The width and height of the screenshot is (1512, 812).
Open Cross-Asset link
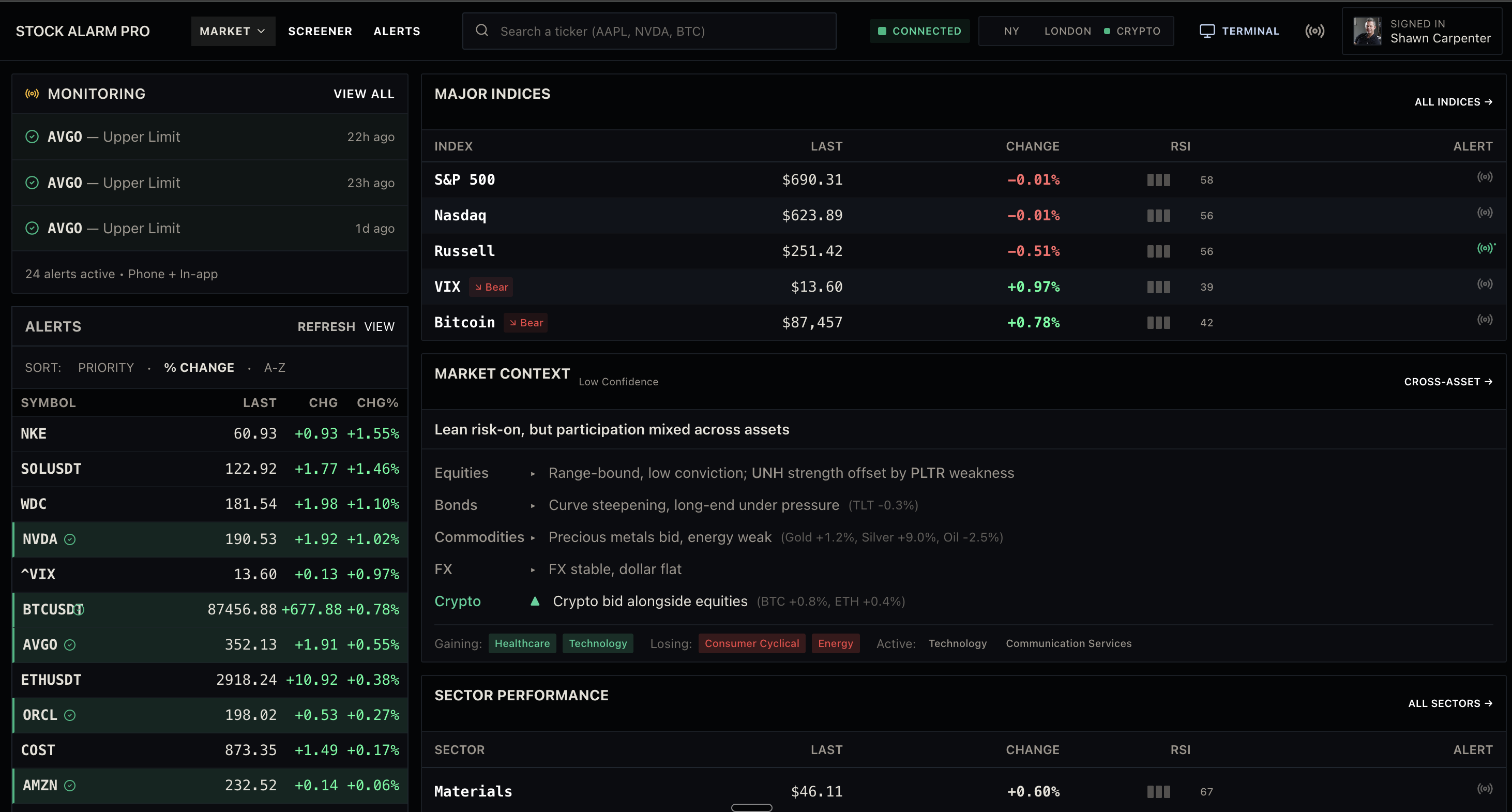point(1448,382)
